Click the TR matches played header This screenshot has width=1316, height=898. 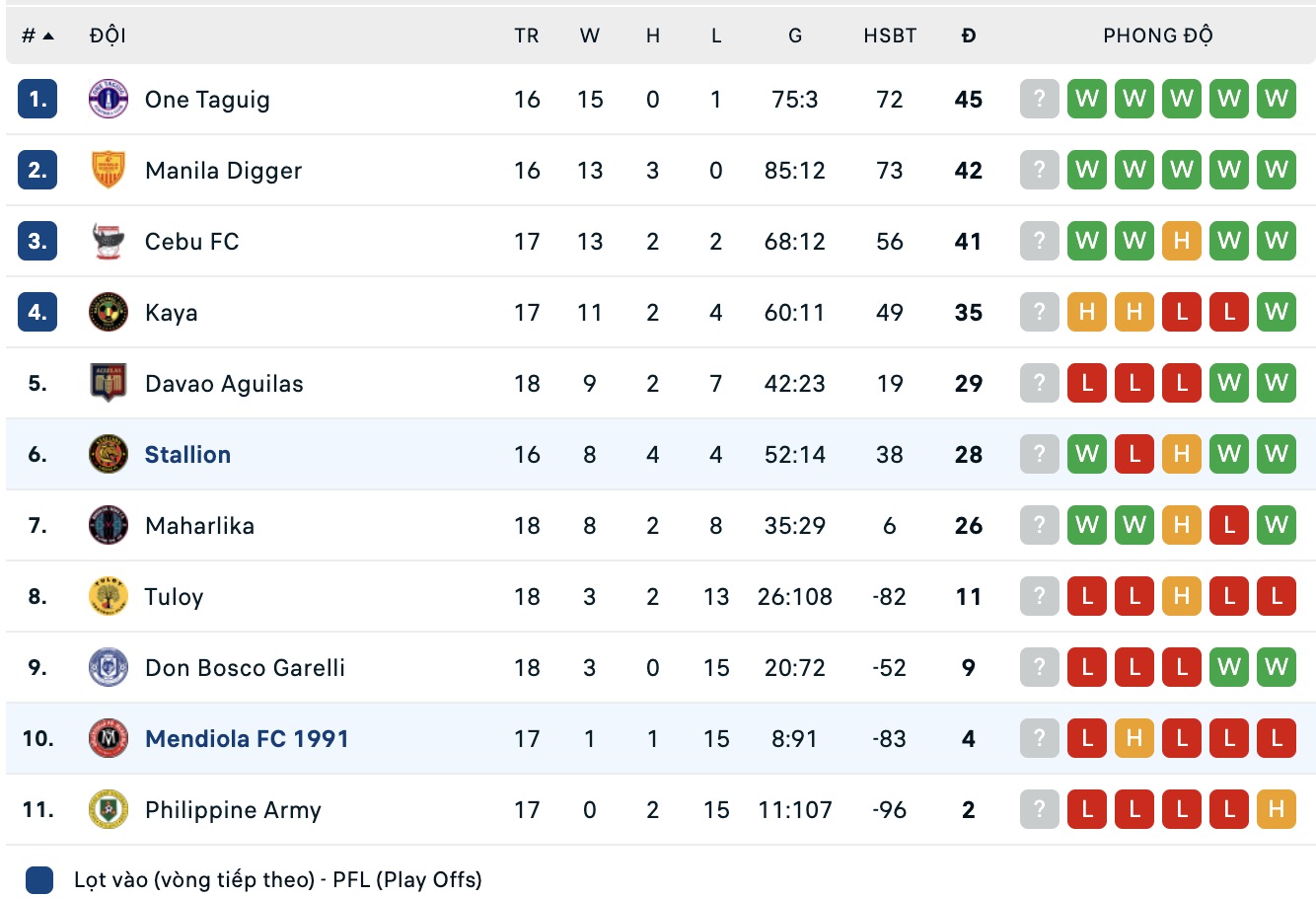coord(527,36)
